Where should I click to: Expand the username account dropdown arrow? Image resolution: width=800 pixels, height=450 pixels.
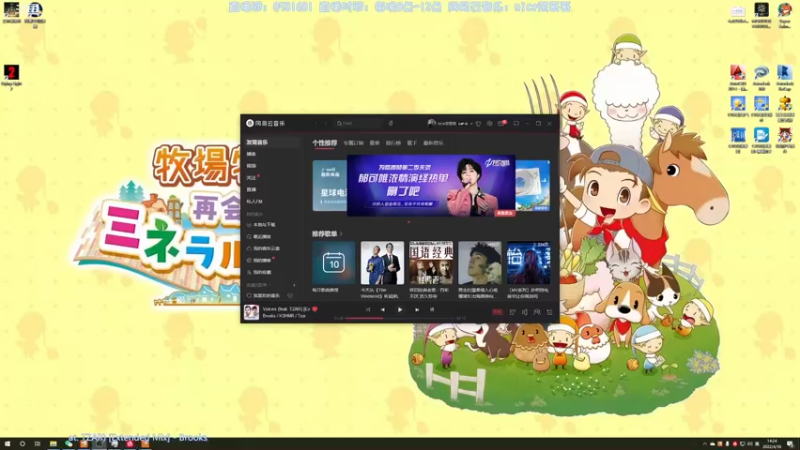(x=471, y=124)
